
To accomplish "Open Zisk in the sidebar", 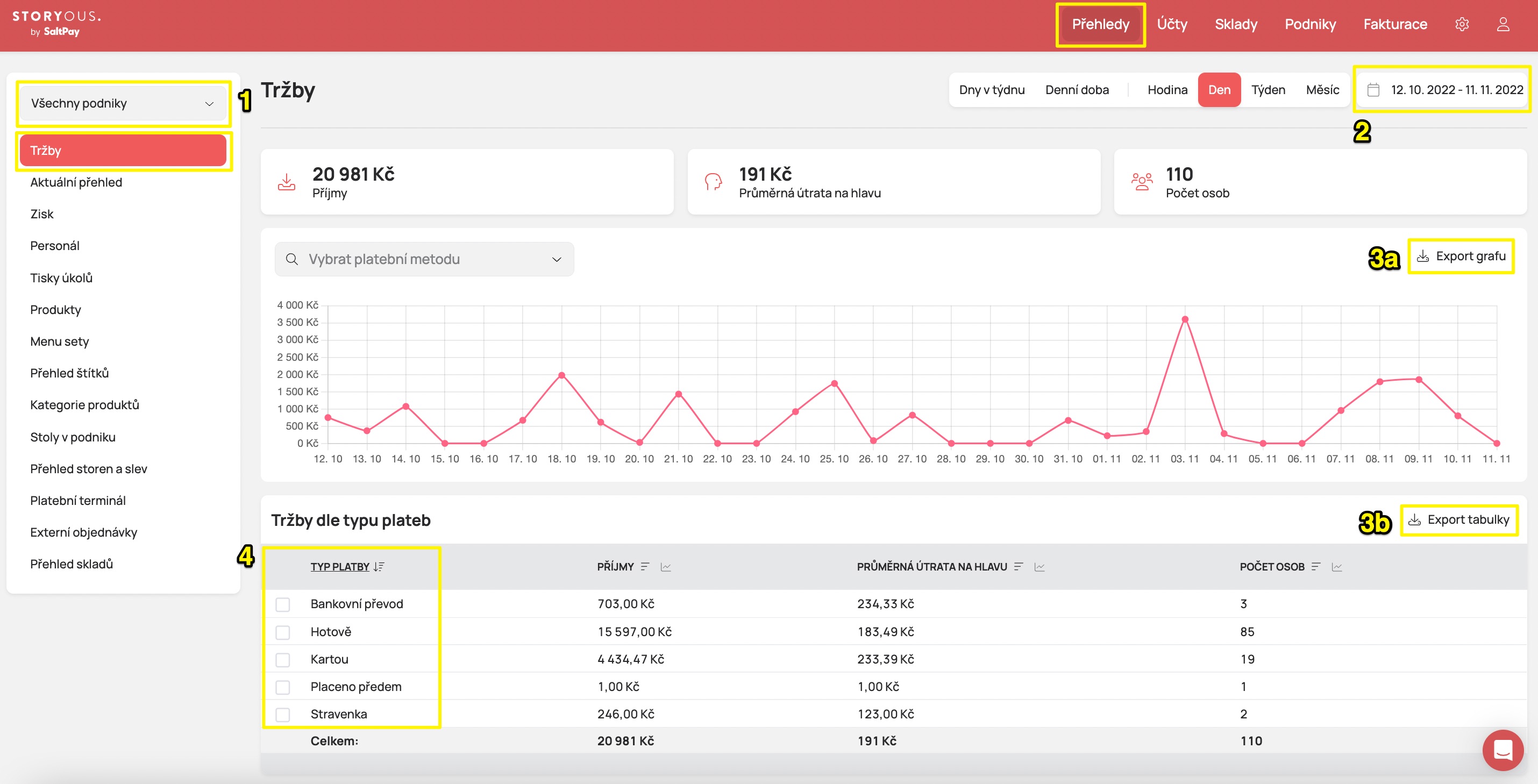I will pos(42,214).
